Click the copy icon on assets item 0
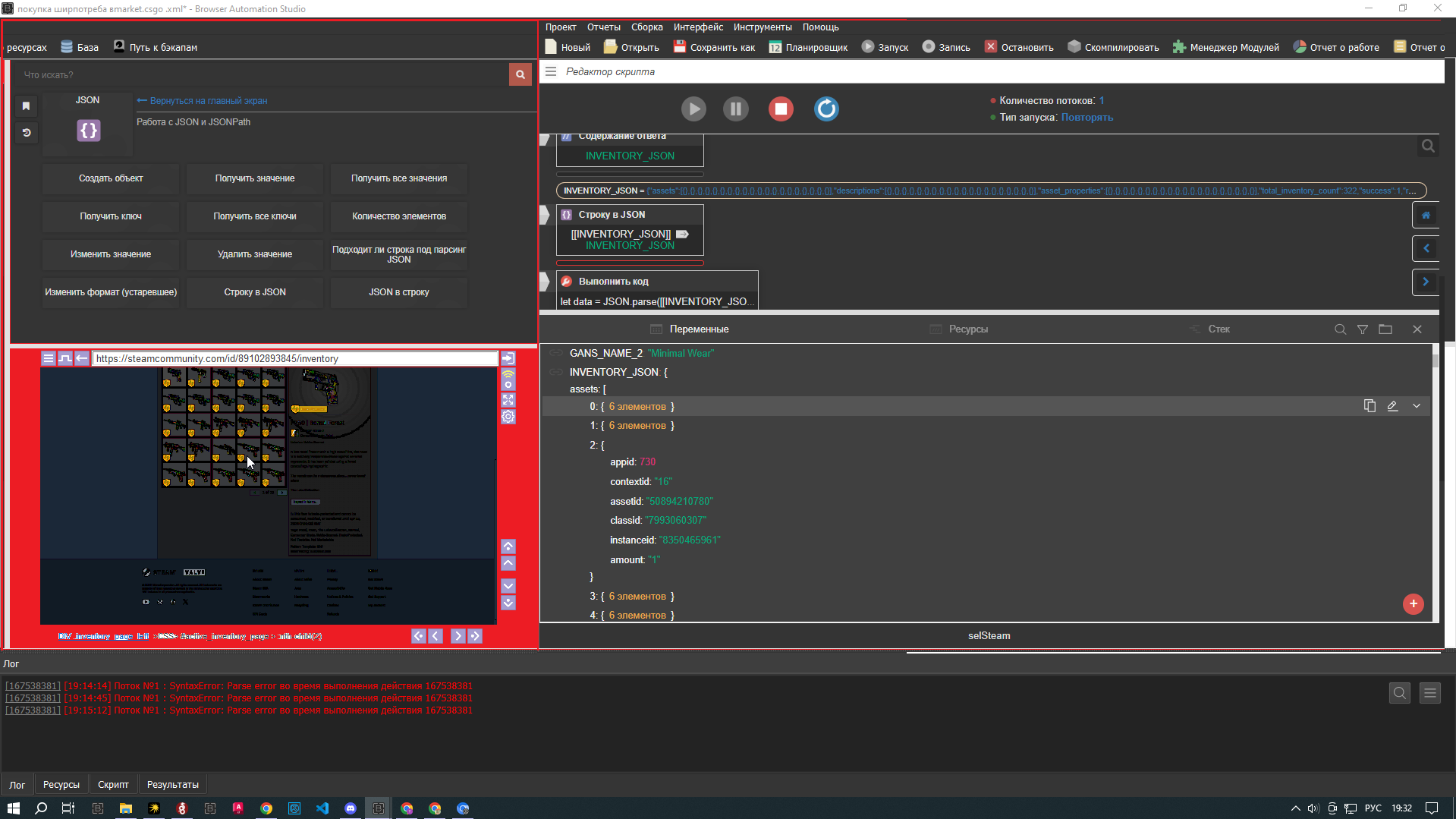1456x819 pixels. [x=1370, y=406]
